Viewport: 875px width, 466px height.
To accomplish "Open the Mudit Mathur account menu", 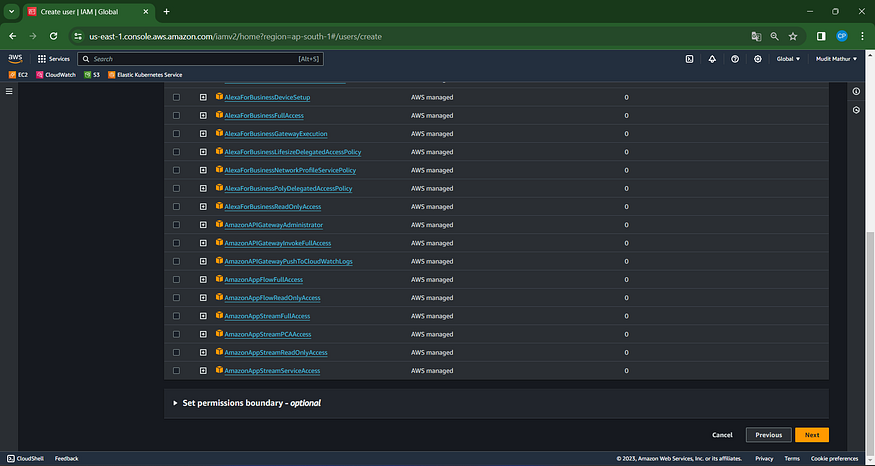I will tap(836, 59).
